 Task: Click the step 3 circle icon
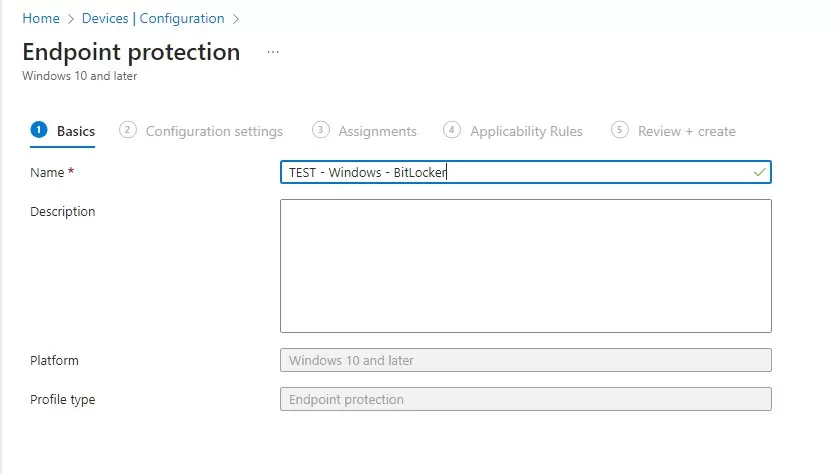click(320, 130)
